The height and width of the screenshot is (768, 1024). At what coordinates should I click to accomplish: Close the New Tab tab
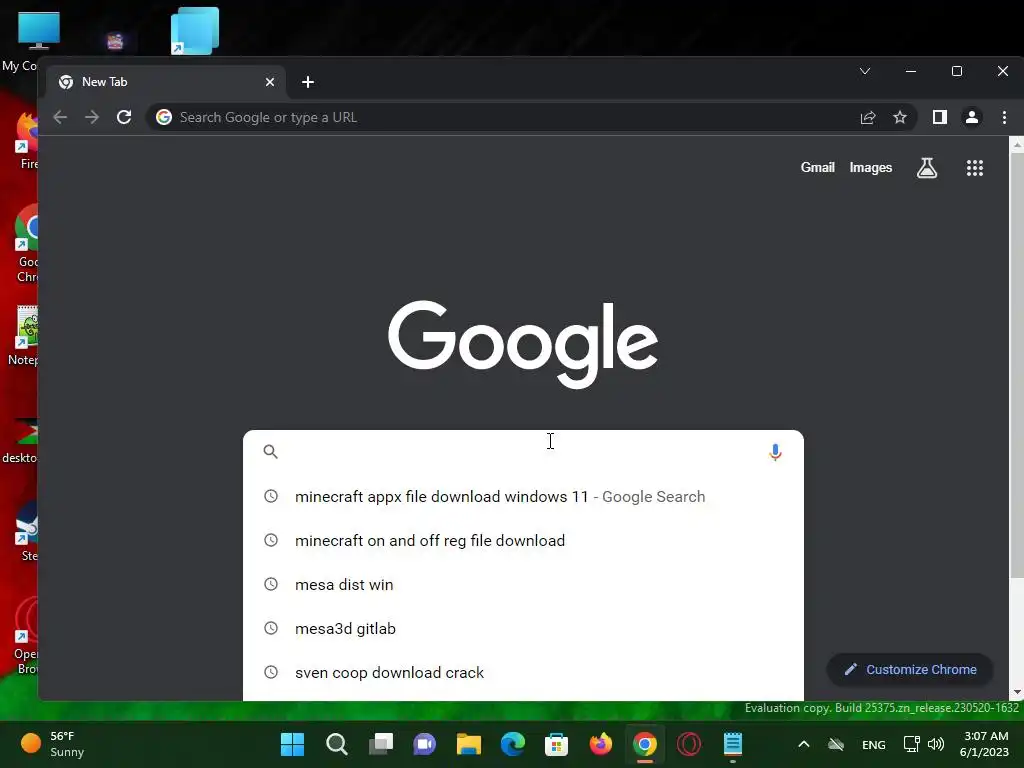click(x=270, y=82)
